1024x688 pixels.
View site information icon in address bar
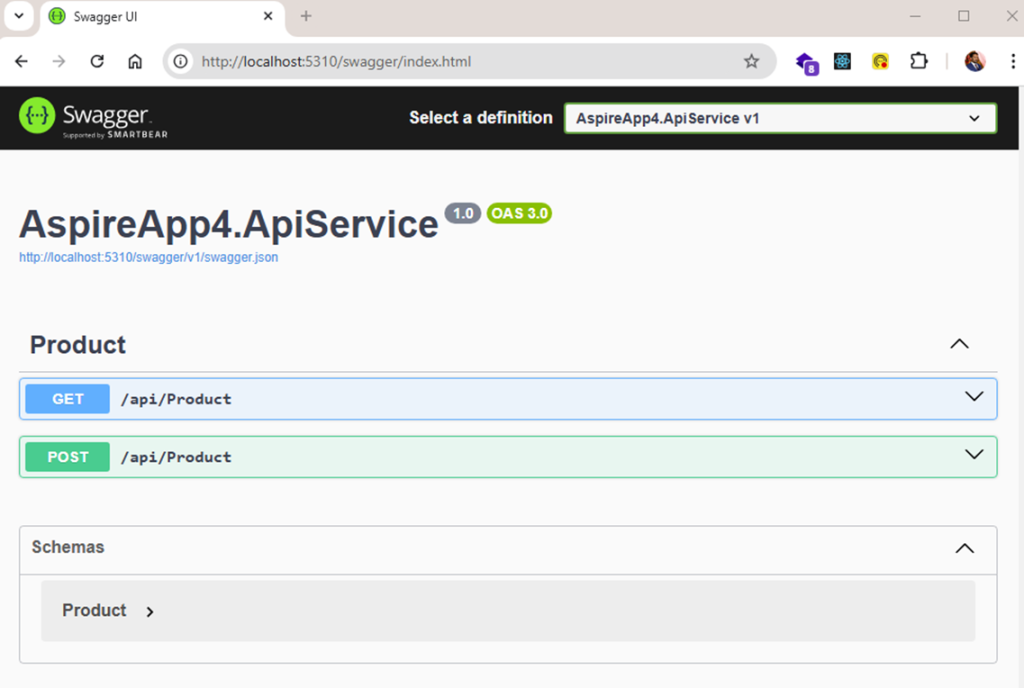(180, 61)
